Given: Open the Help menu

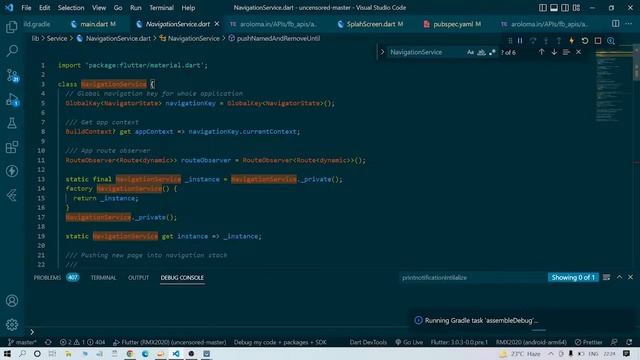Looking at the screenshot, I should (x=188, y=8).
